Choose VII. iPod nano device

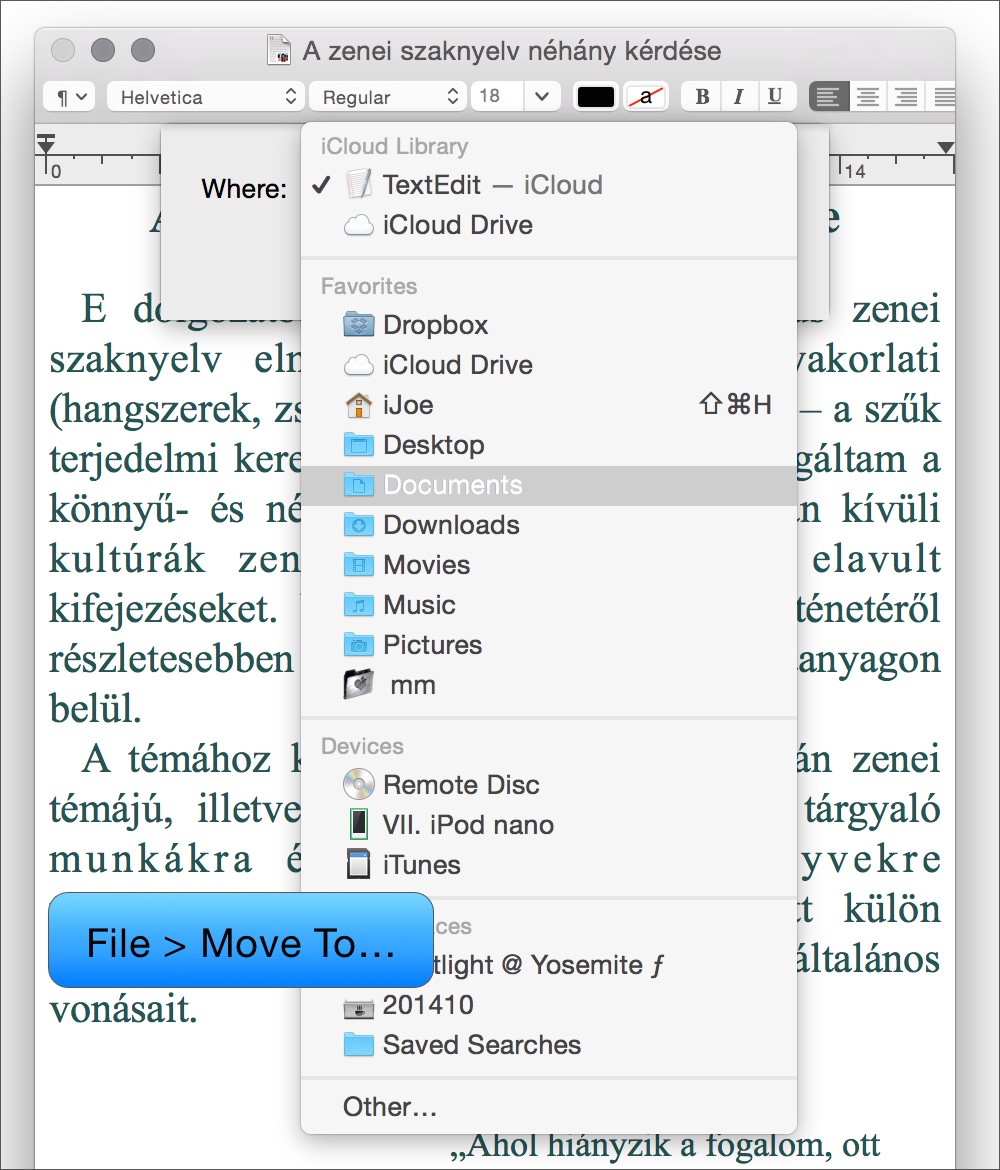pos(549,825)
